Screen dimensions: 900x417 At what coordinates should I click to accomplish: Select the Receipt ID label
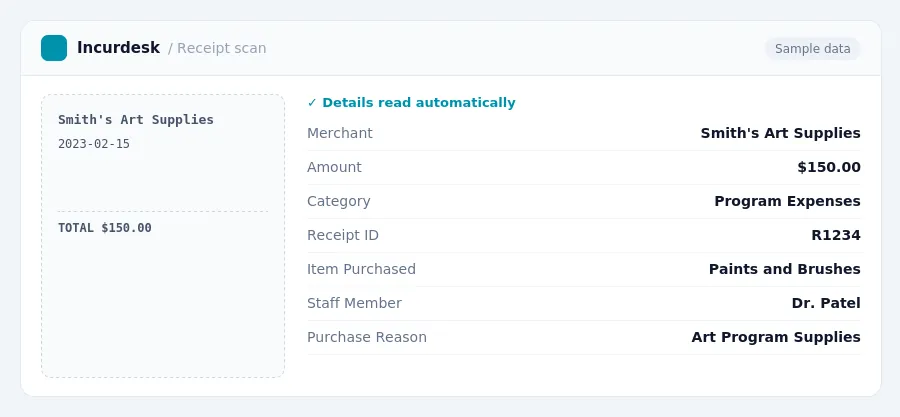343,235
